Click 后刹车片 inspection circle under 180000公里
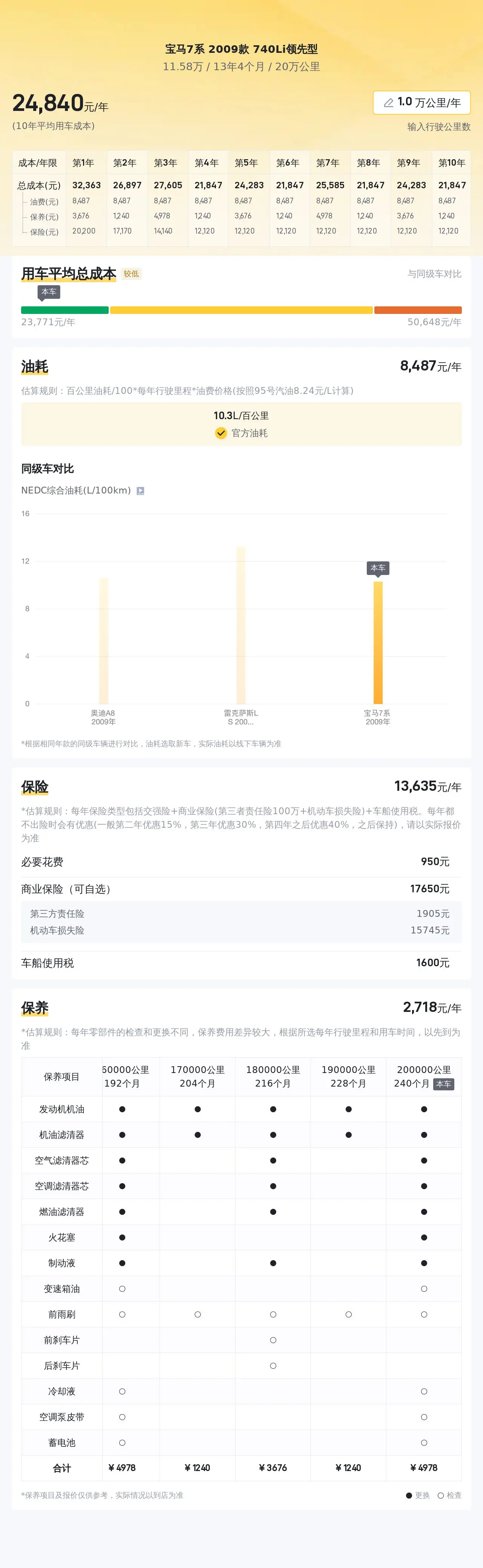Screen dimensions: 483x1568 (273, 1366)
